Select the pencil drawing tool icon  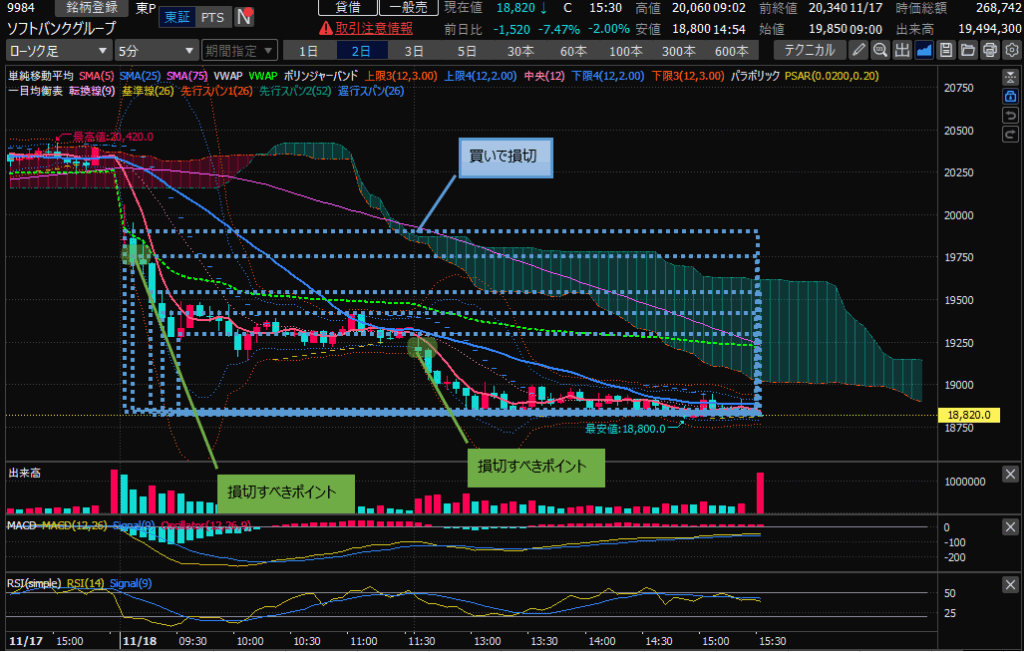[859, 50]
